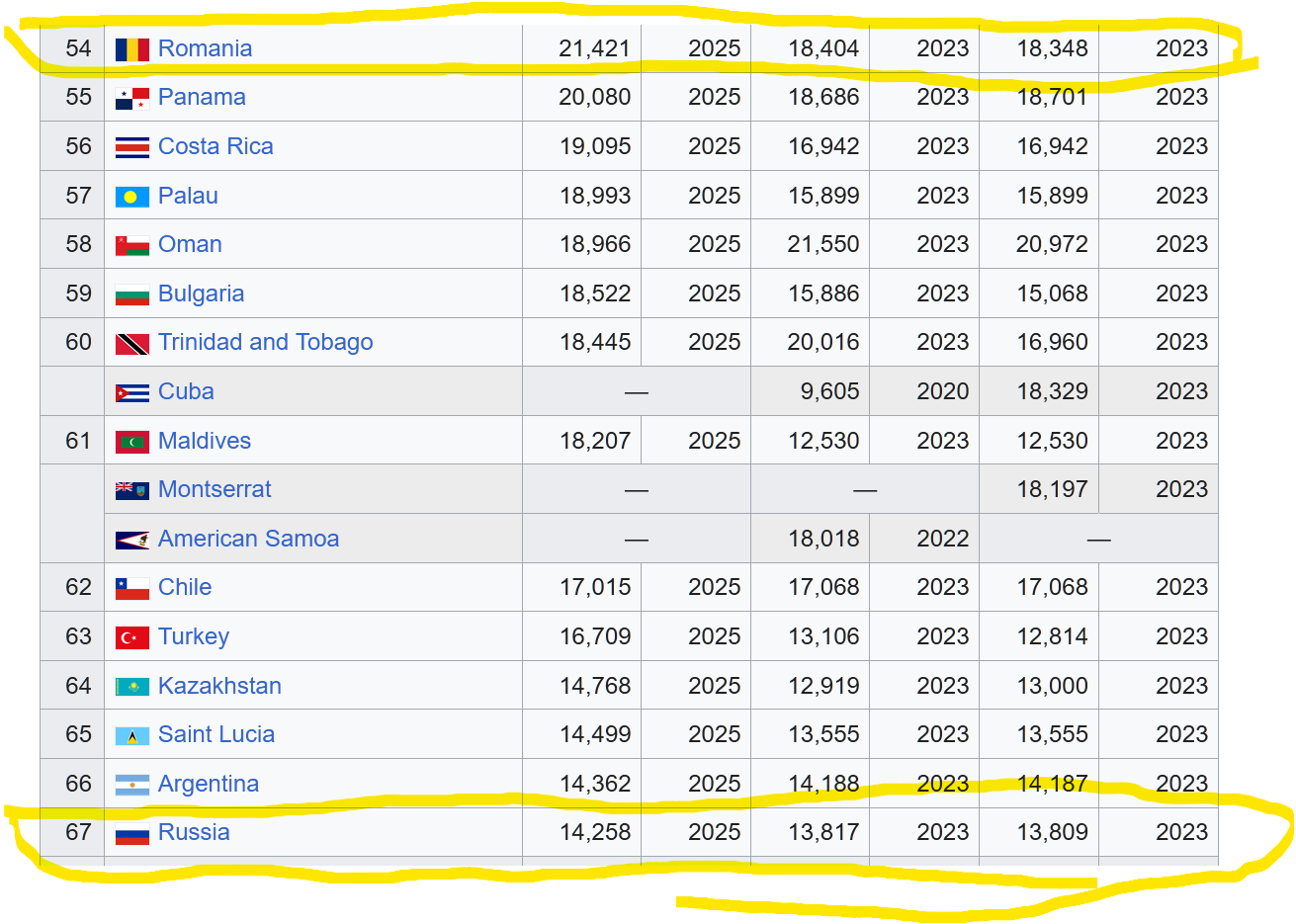Go to the Turkey link
This screenshot has width=1296, height=924.
pos(194,636)
